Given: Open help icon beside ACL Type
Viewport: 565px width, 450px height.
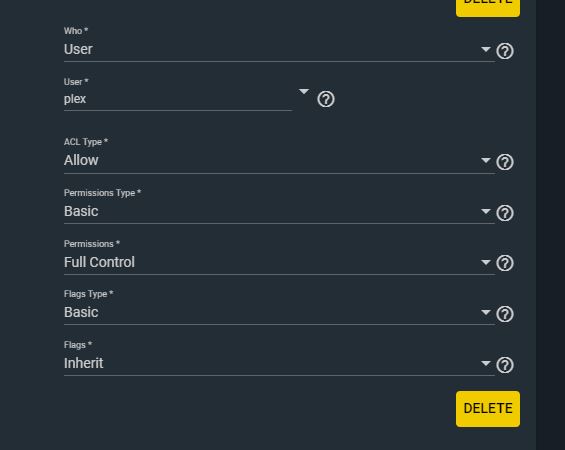Looking at the screenshot, I should pyautogui.click(x=505, y=162).
